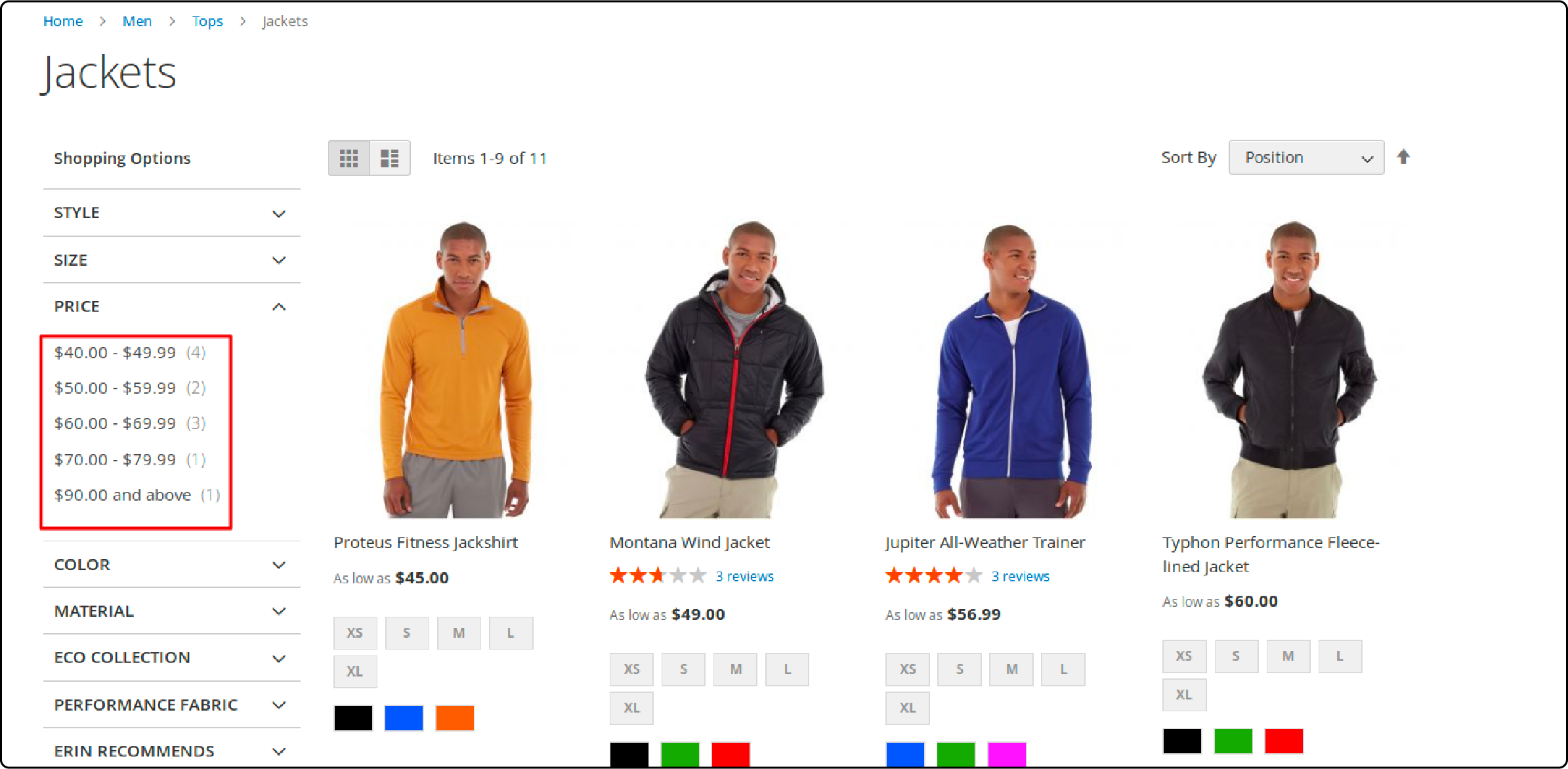The width and height of the screenshot is (1568, 769).
Task: Expand the ERIN RECOMMENDS filter
Action: (x=168, y=751)
